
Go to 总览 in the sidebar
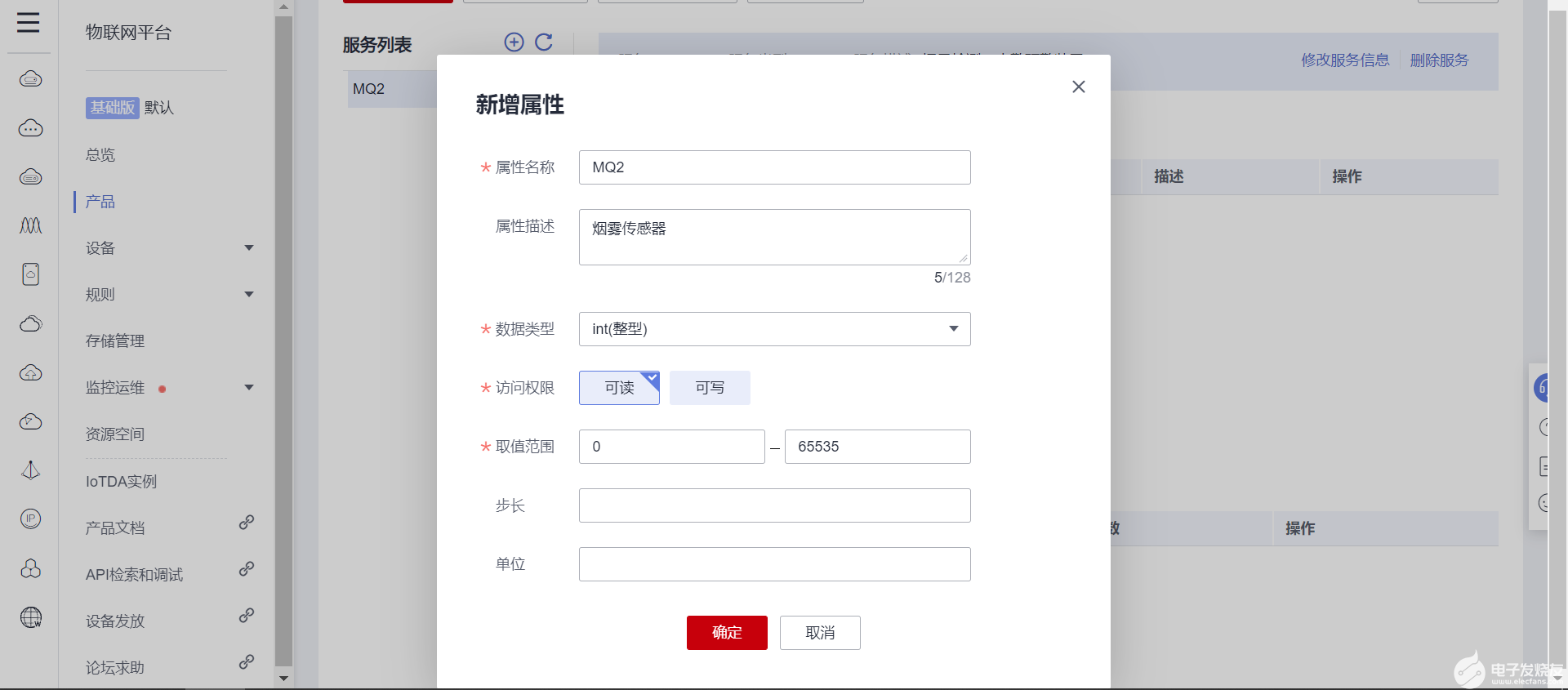coord(100,155)
